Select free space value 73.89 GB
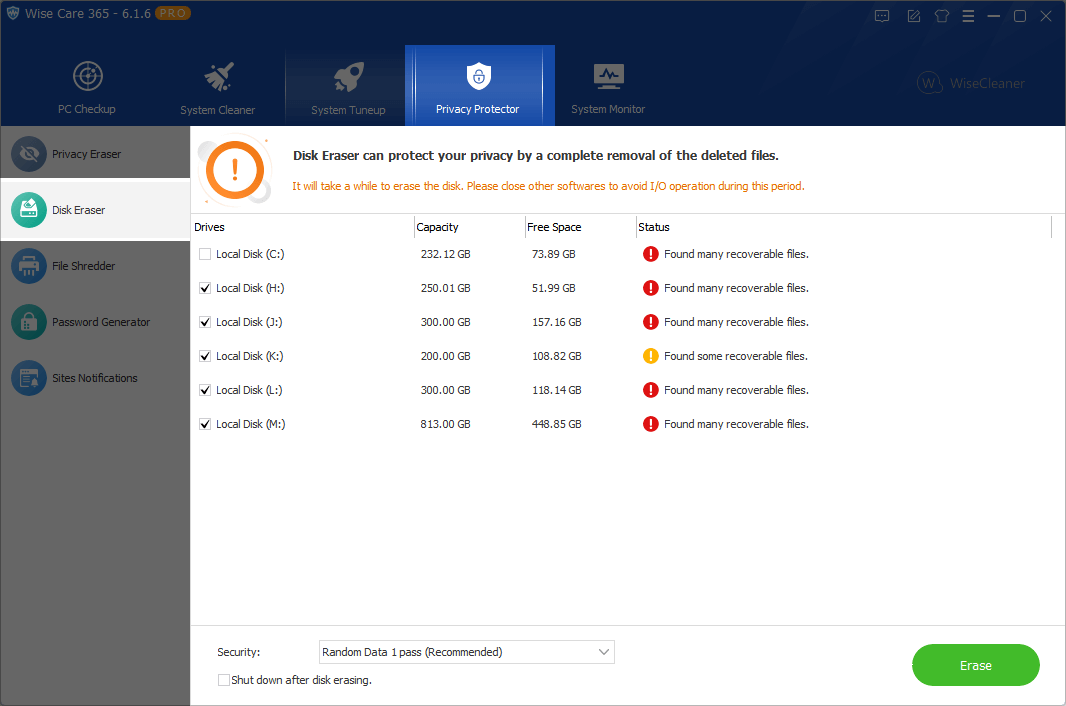The height and width of the screenshot is (706, 1066). [553, 254]
